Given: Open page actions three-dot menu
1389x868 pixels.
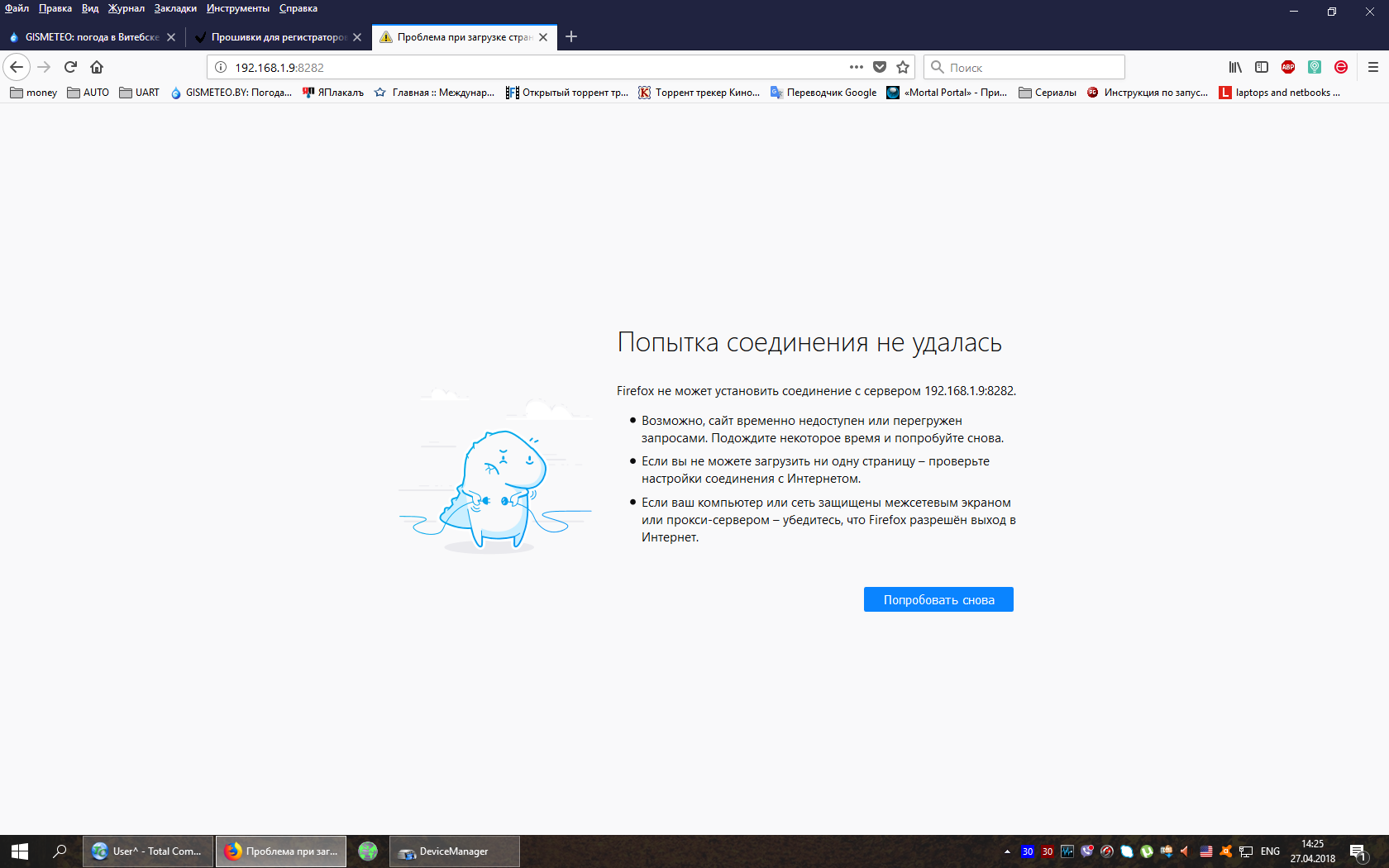Looking at the screenshot, I should (x=857, y=67).
